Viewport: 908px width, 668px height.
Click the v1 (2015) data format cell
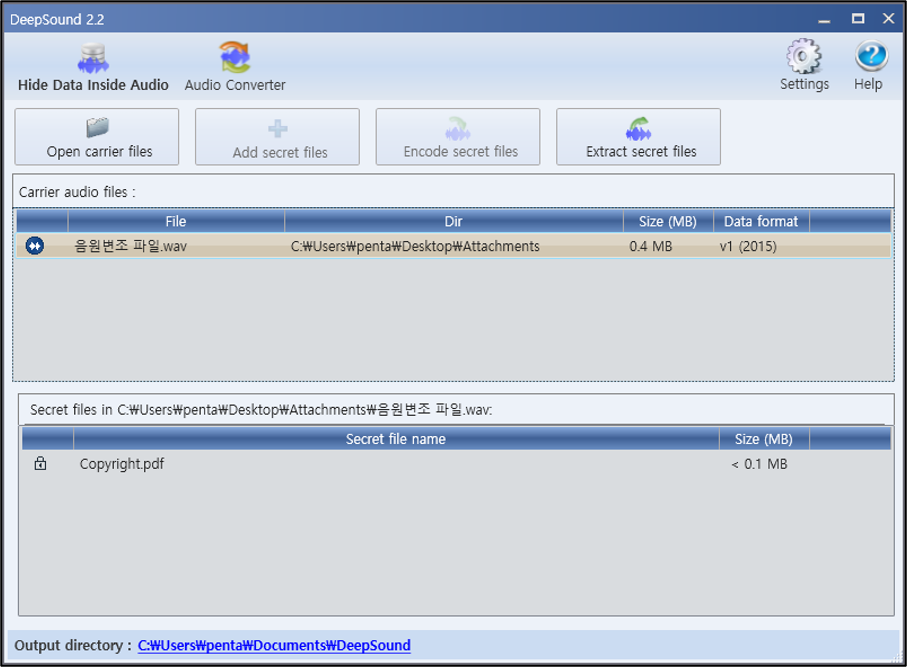point(748,246)
